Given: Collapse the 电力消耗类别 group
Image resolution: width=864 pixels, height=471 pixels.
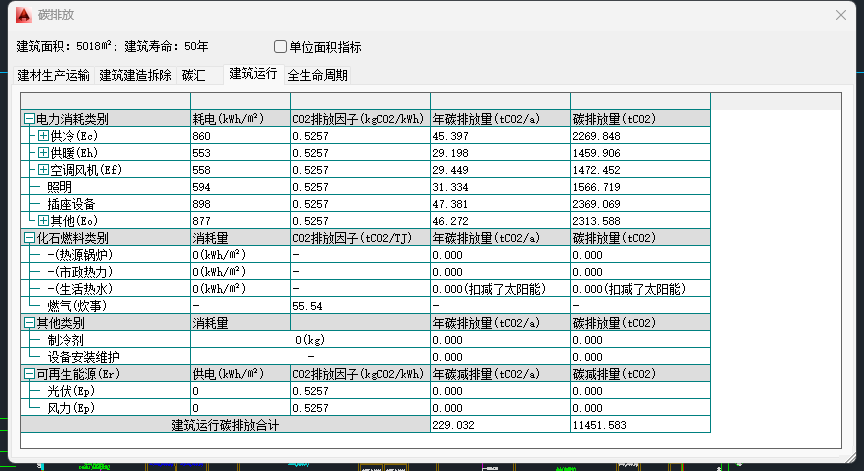Looking at the screenshot, I should click(29, 118).
